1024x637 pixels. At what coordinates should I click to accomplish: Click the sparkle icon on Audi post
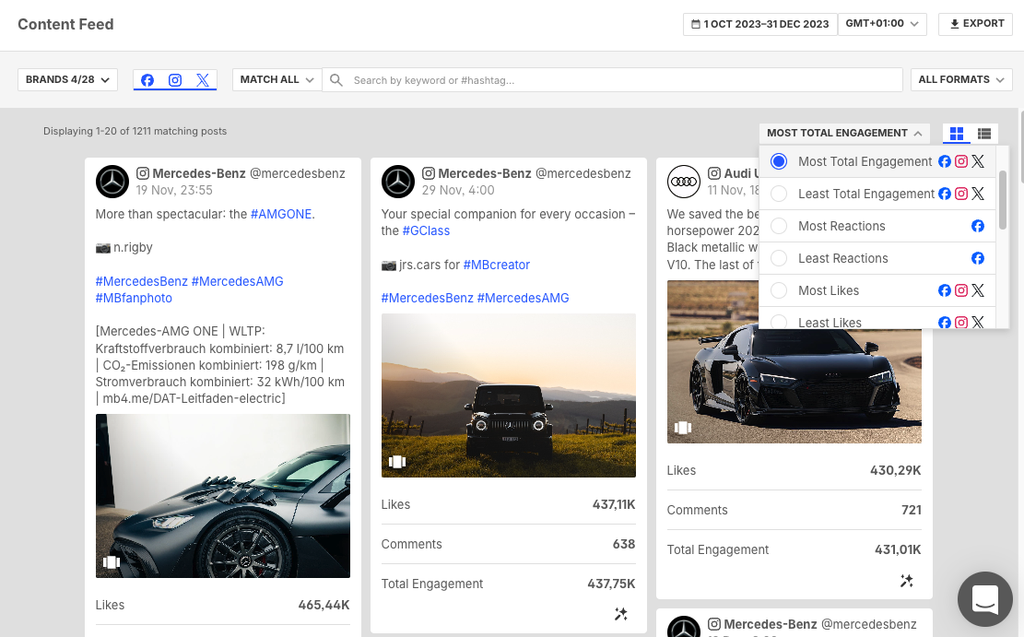pos(907,580)
